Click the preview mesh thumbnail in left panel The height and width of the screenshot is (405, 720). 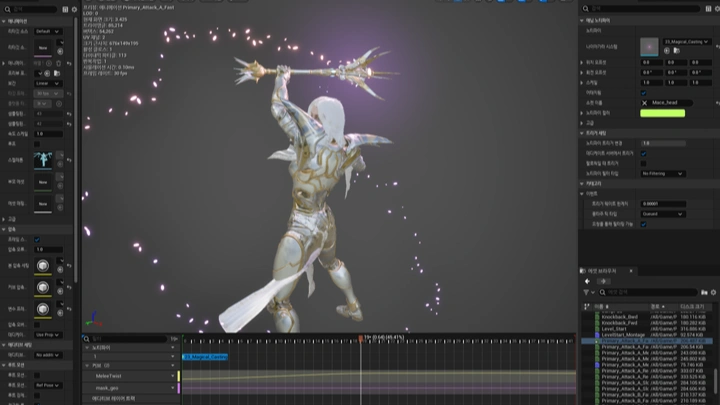[44, 160]
